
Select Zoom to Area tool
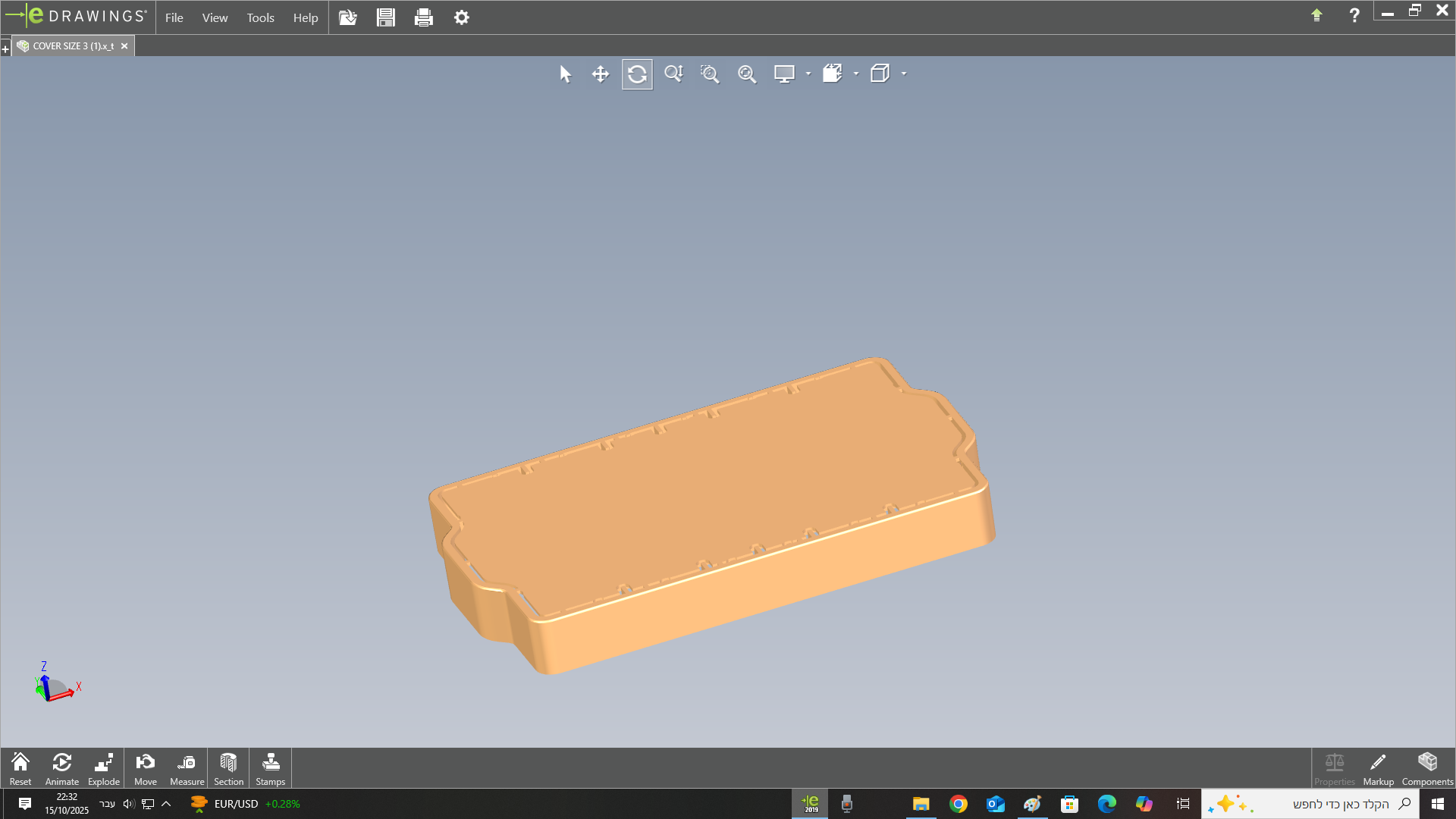click(710, 74)
